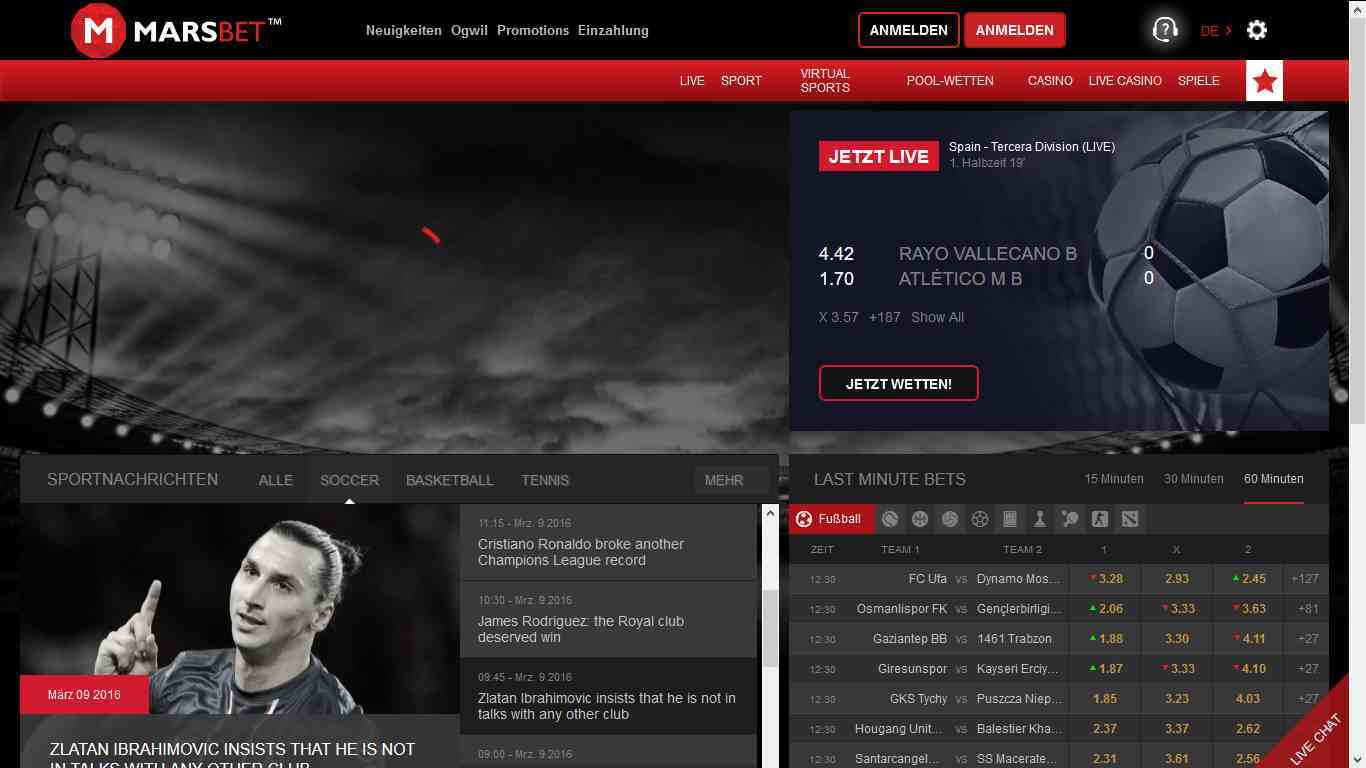Open the LIVE CASINO section
1366x768 pixels.
[x=1125, y=81]
